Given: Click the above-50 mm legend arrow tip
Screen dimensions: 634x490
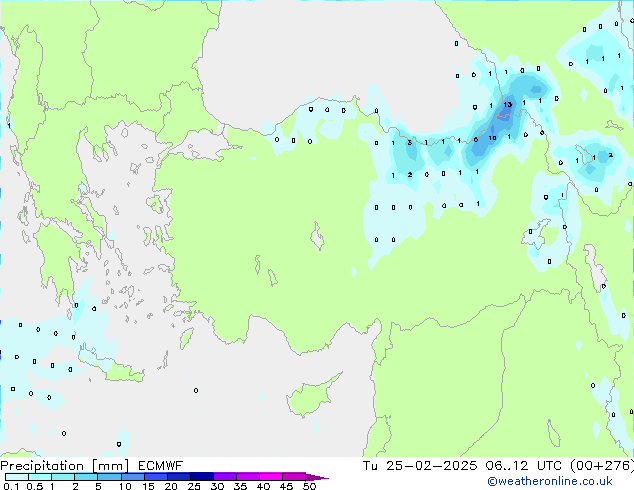Looking at the screenshot, I should (317, 477).
